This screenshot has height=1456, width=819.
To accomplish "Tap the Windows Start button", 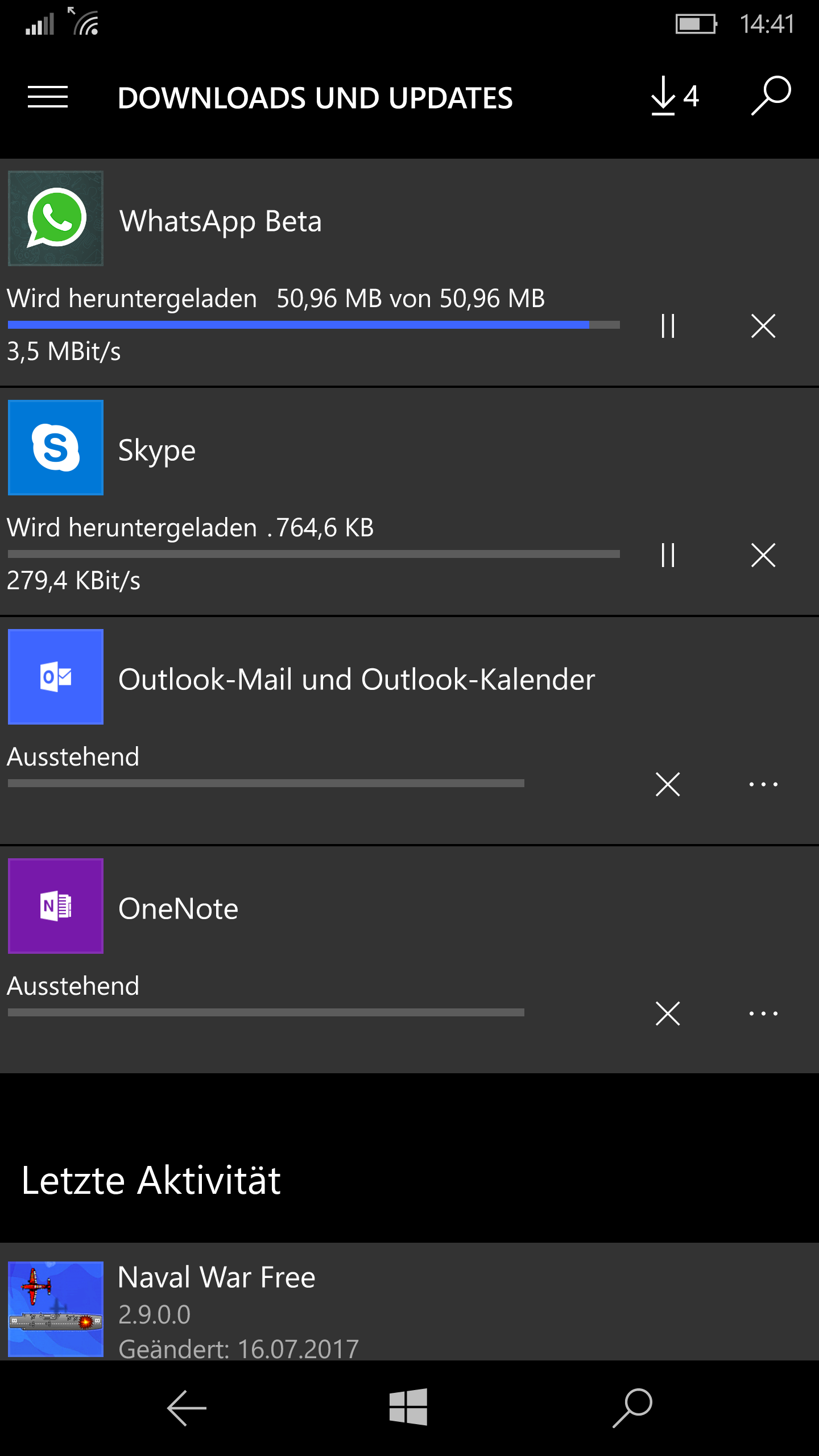I will [408, 1407].
